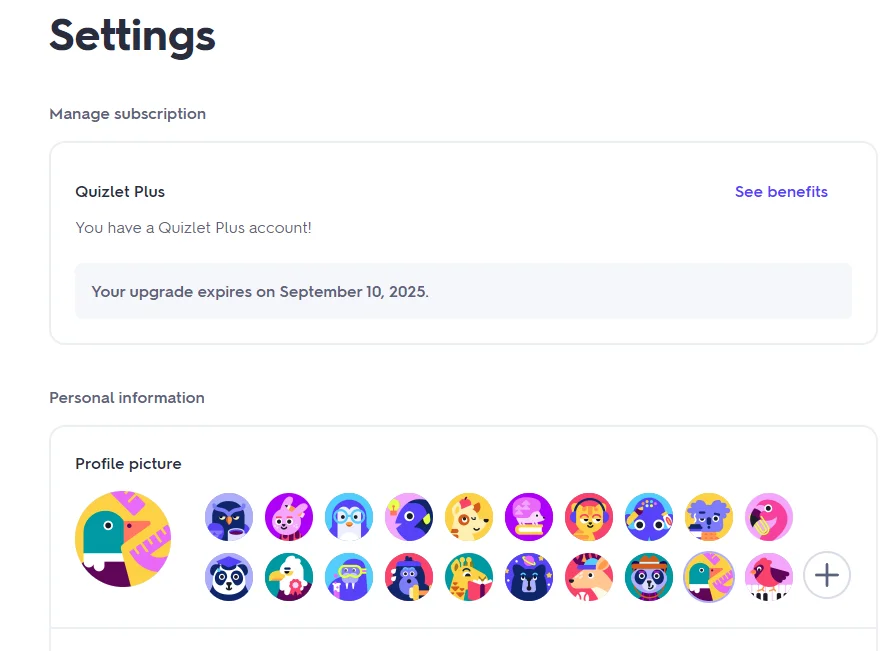Choose the pink bunny avatar
The height and width of the screenshot is (651, 883).
coord(289,517)
